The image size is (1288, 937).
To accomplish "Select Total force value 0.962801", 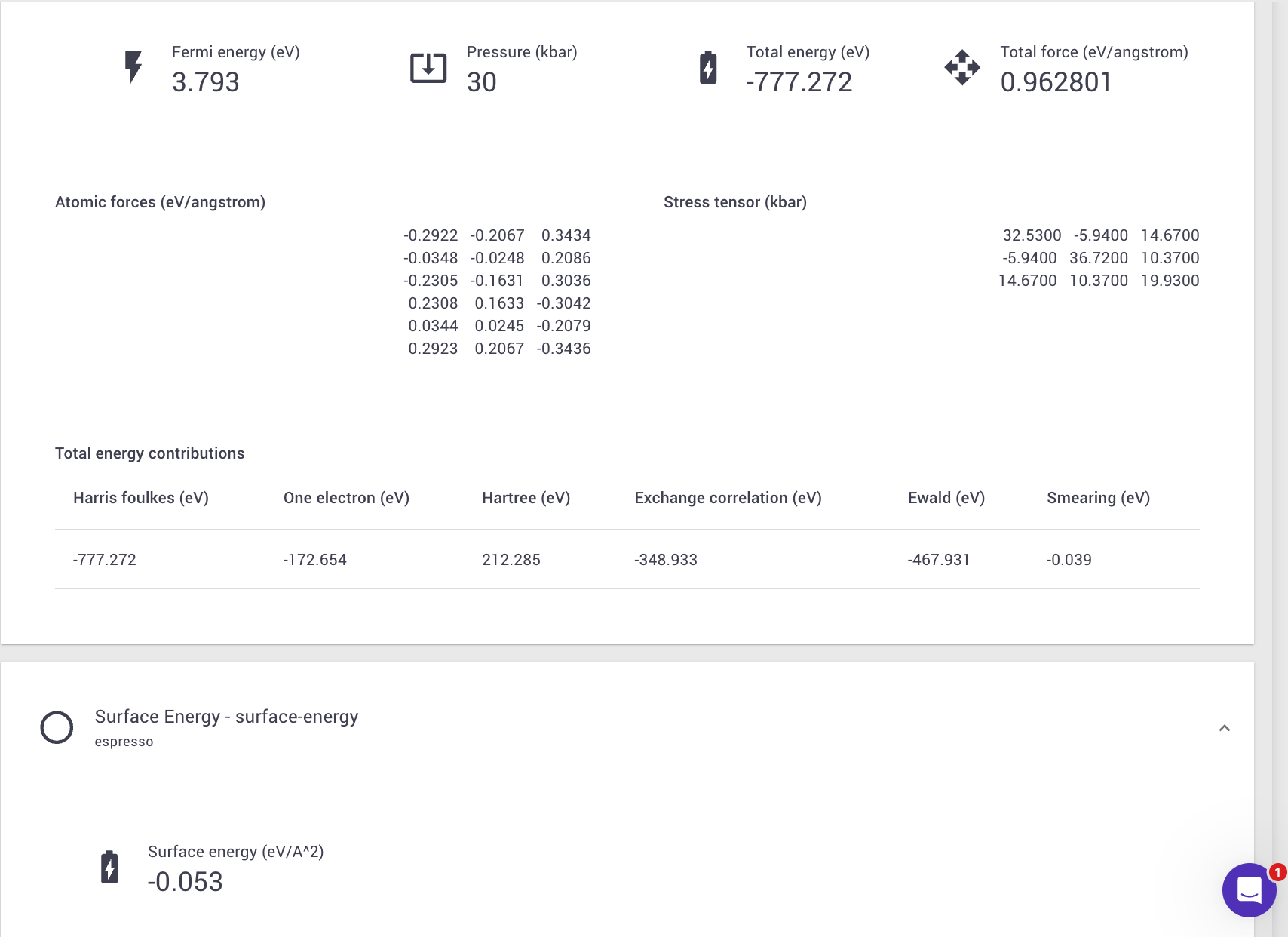I will 1056,81.
